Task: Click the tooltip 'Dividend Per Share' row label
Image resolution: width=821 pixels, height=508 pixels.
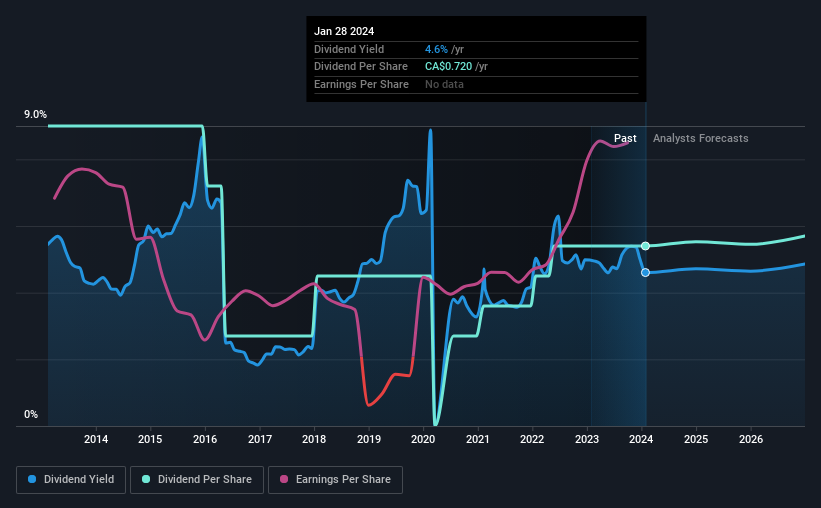Action: coord(361,67)
